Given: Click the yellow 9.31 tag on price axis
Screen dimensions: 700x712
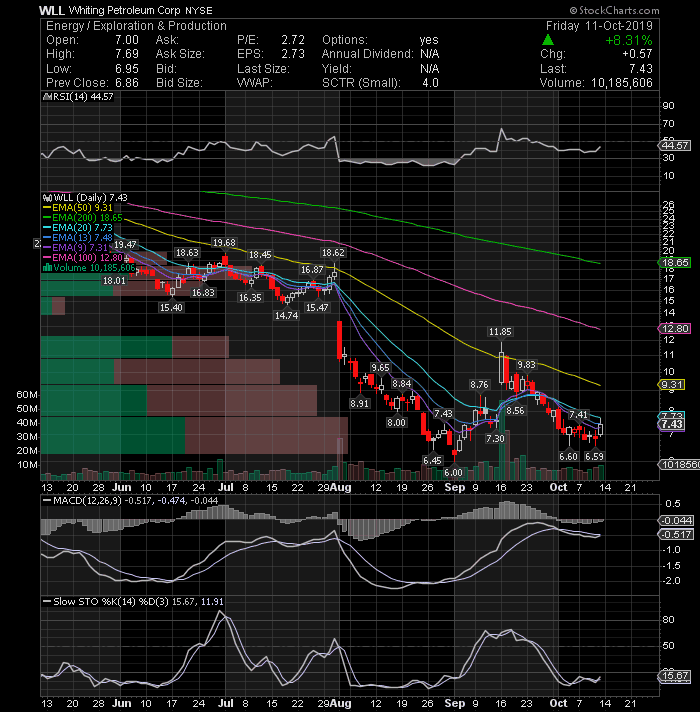Looking at the screenshot, I should (672, 385).
